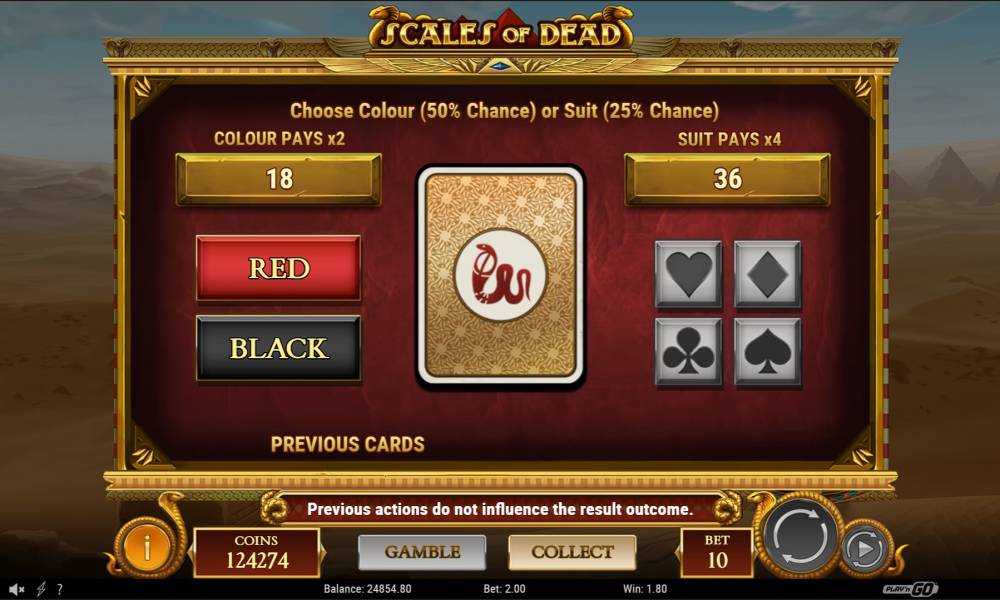Open help via question mark icon
Screen dimensions: 1000x600
(60, 589)
